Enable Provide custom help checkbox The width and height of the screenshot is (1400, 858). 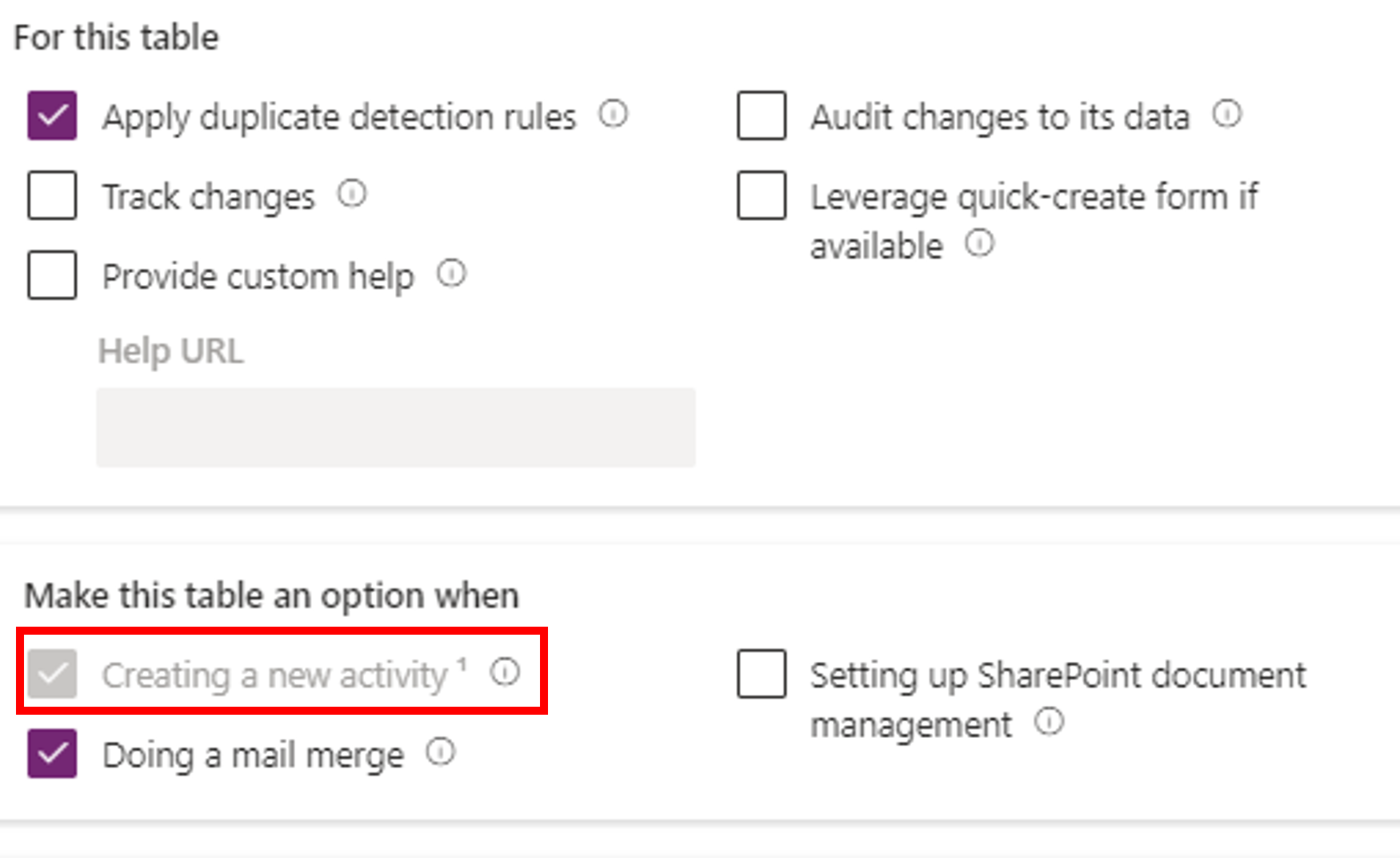(52, 275)
